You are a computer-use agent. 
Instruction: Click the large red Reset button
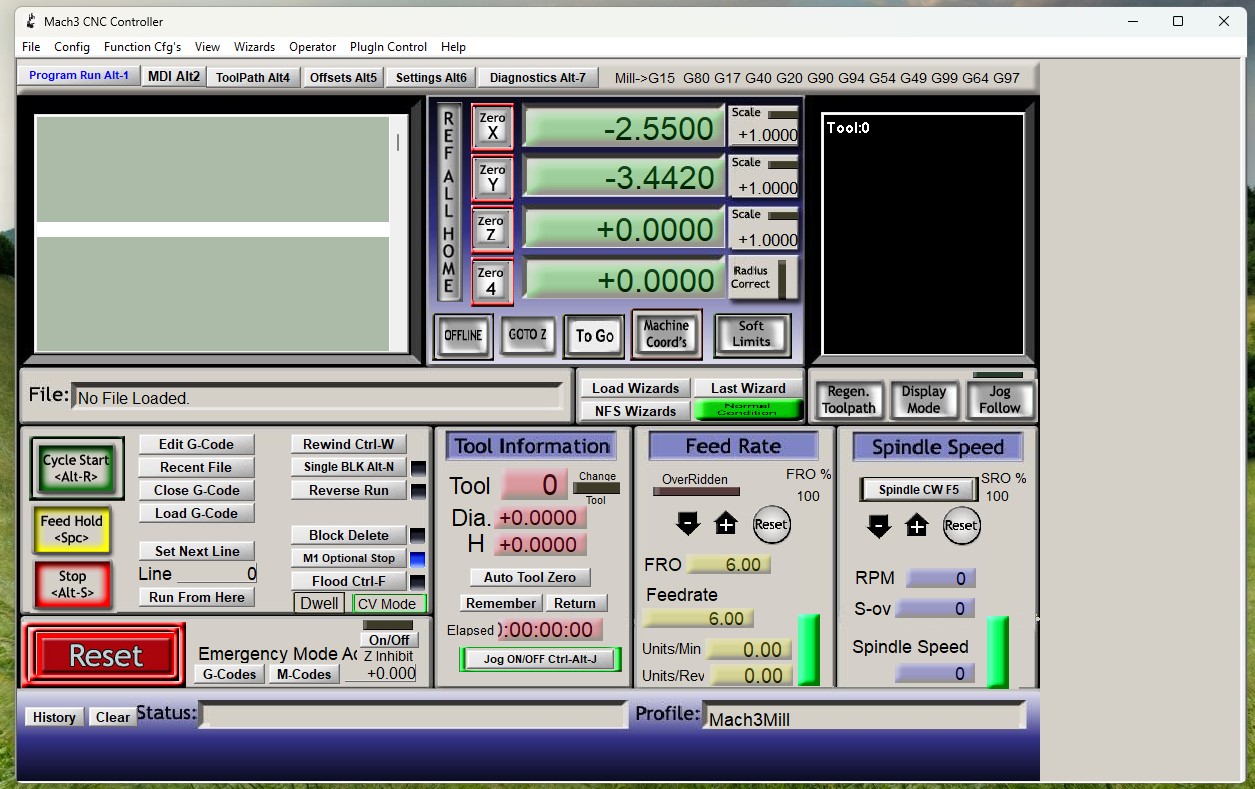[x=105, y=656]
